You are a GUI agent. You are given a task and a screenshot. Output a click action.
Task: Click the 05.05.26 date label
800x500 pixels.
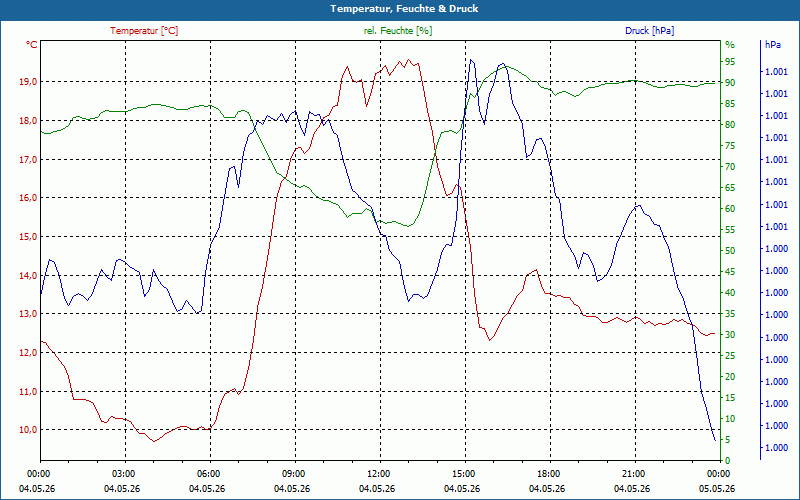(717, 489)
